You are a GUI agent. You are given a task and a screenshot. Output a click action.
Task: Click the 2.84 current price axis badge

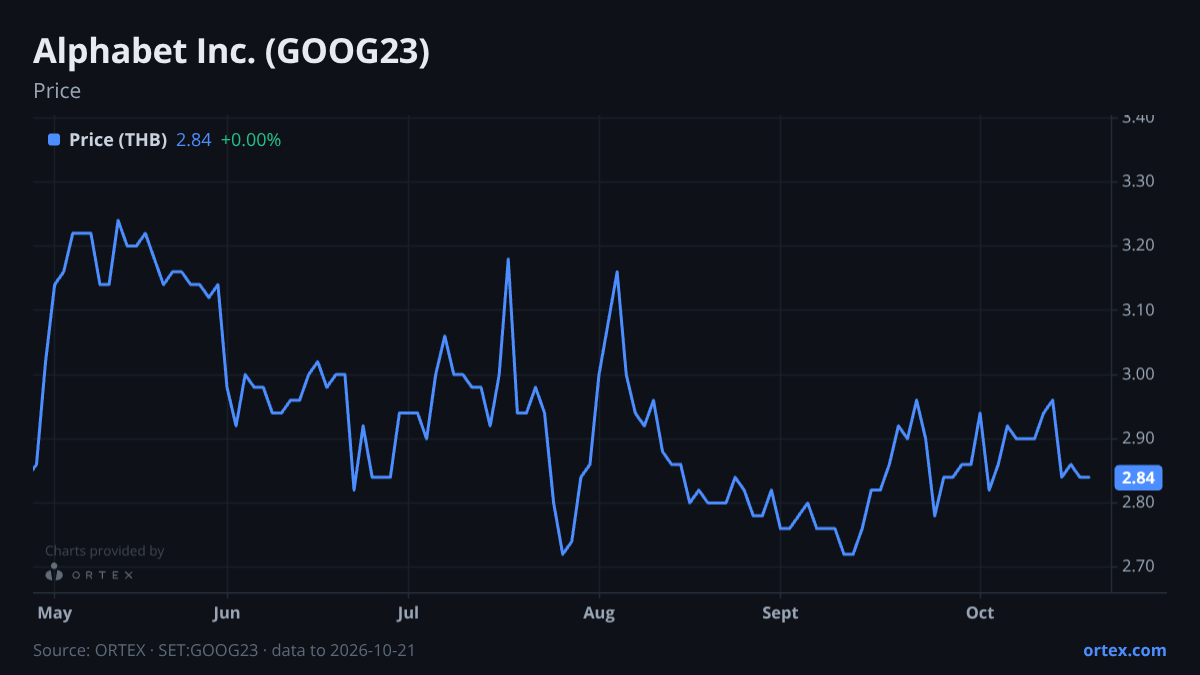(1136, 478)
